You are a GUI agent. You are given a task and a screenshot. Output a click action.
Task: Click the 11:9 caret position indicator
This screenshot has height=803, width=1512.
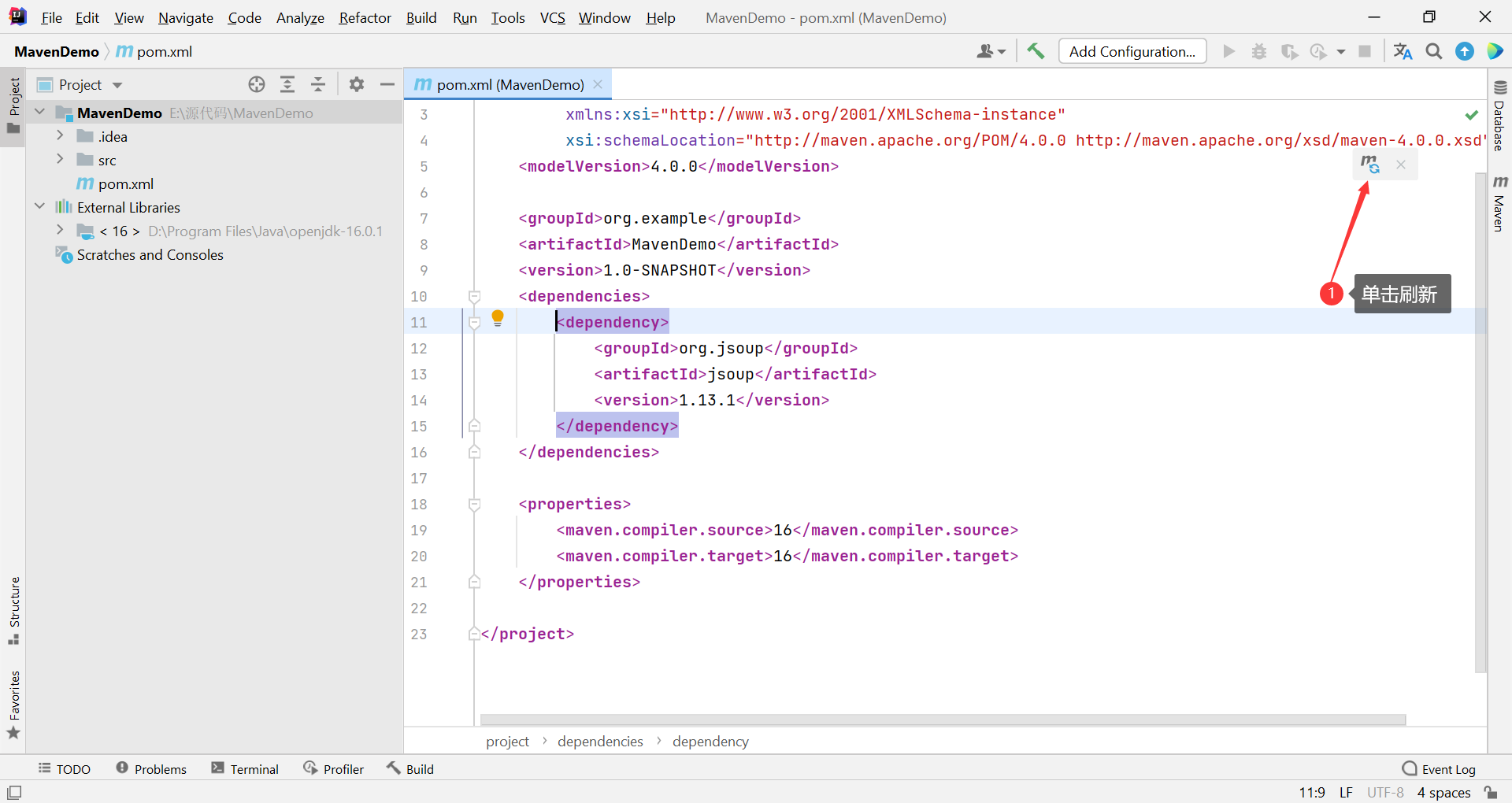[1312, 793]
